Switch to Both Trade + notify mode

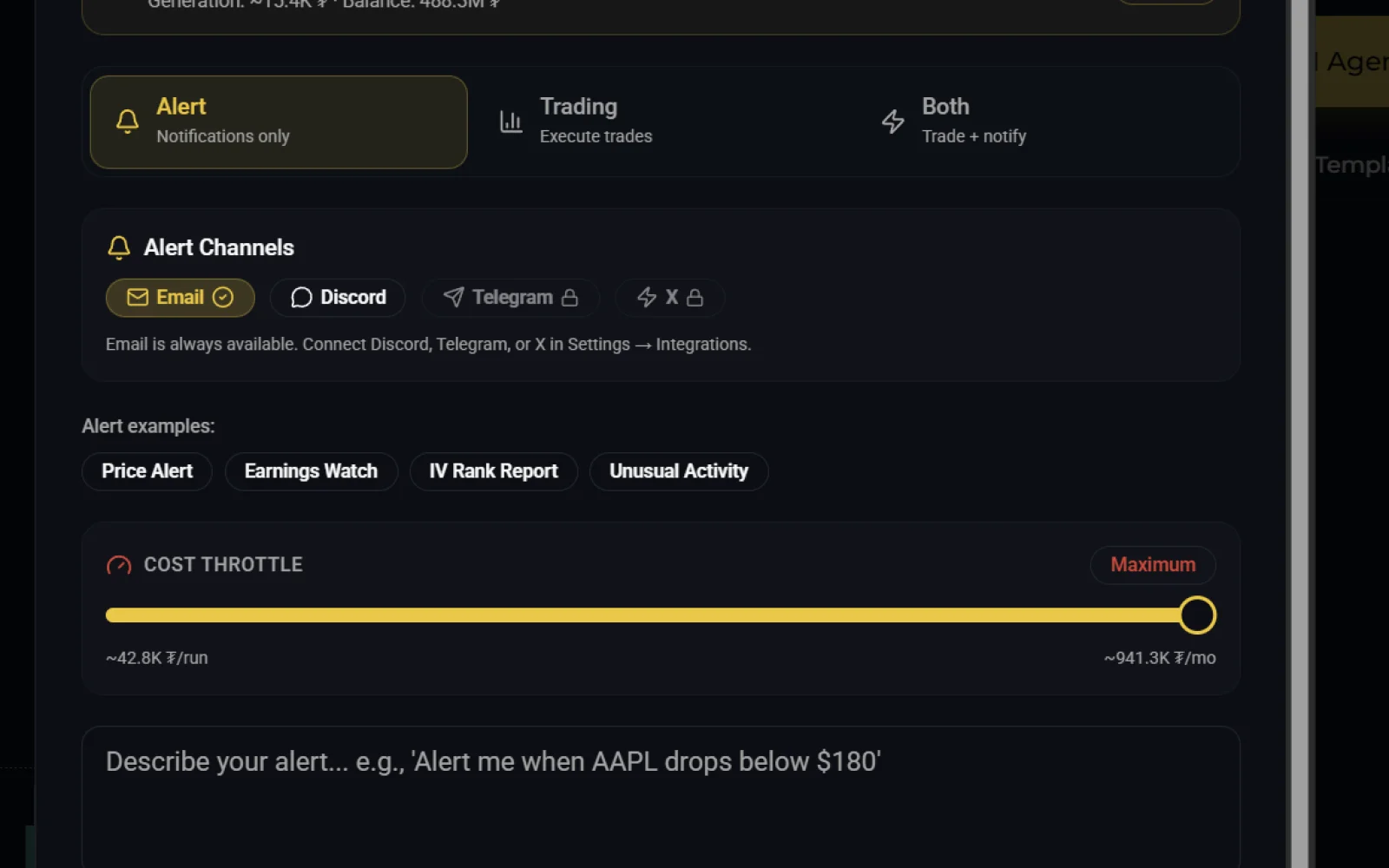point(1042,122)
